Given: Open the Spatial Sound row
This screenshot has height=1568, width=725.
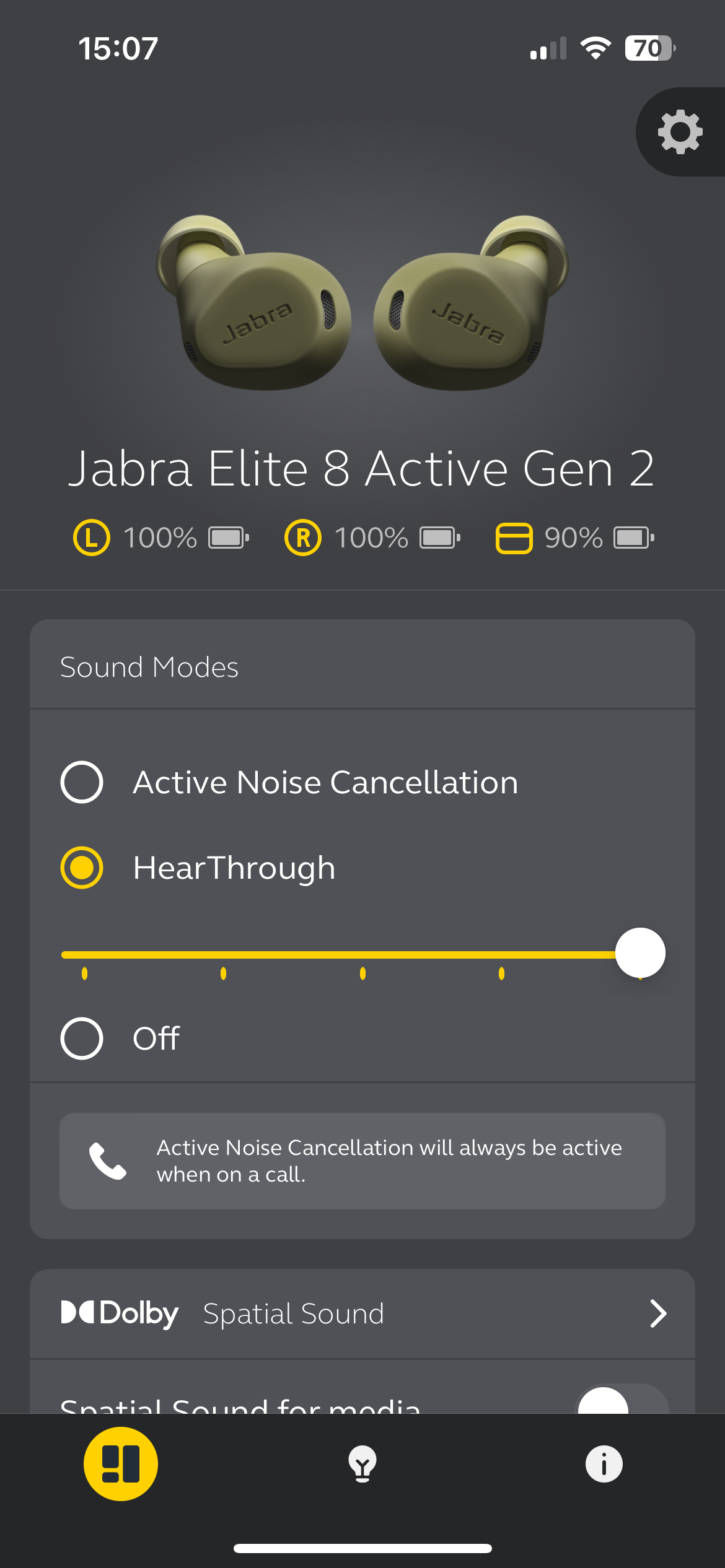Looking at the screenshot, I should [294, 1313].
